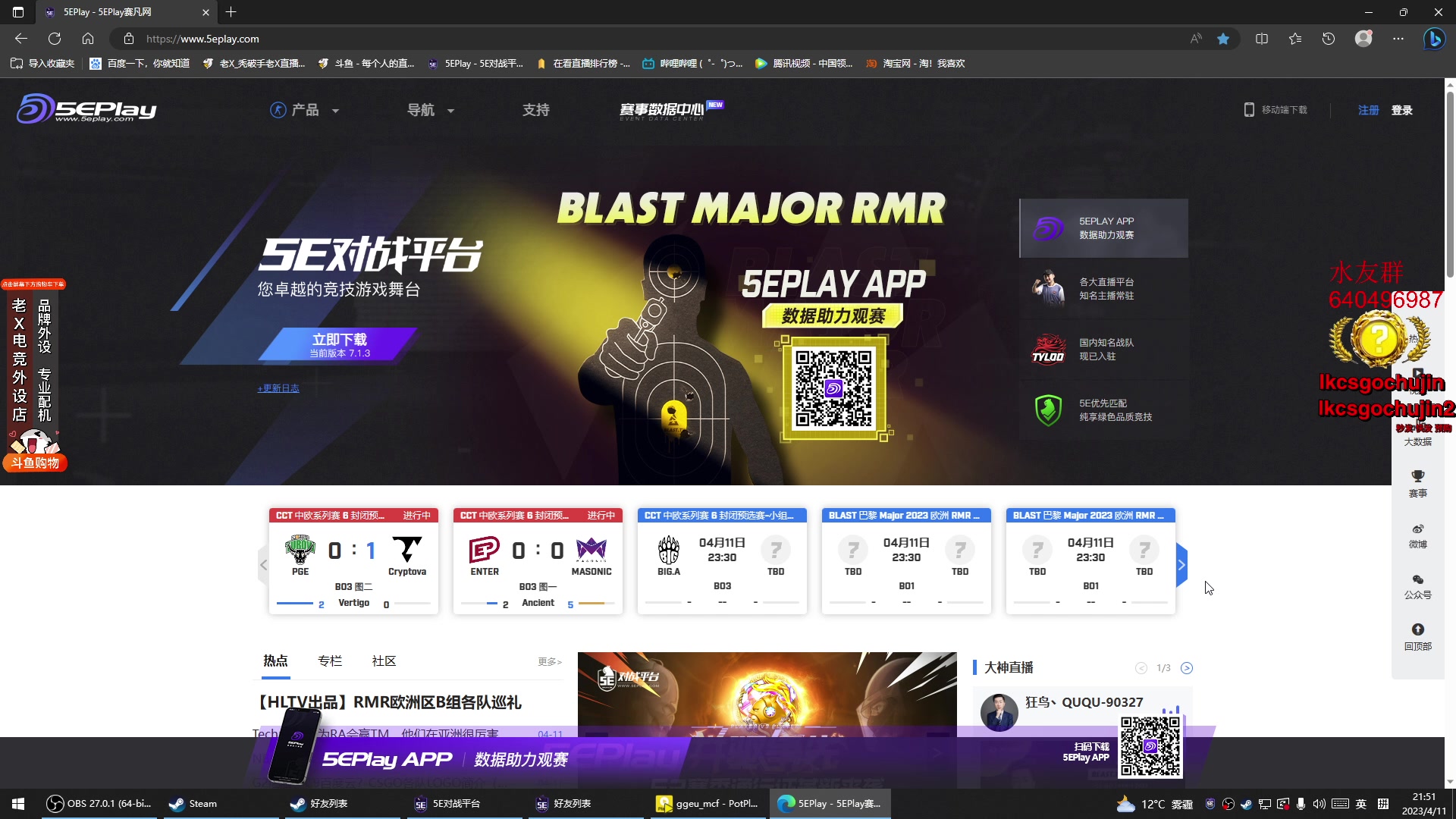The width and height of the screenshot is (1456, 819).
Task: Open the BIG.A vs TBD match card
Action: click(x=722, y=561)
